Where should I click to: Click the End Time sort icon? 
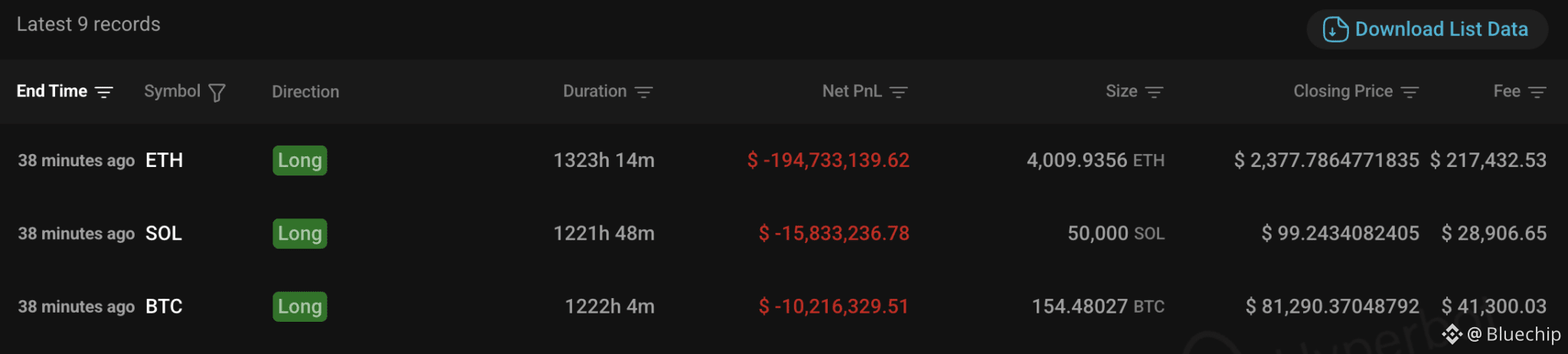104,92
